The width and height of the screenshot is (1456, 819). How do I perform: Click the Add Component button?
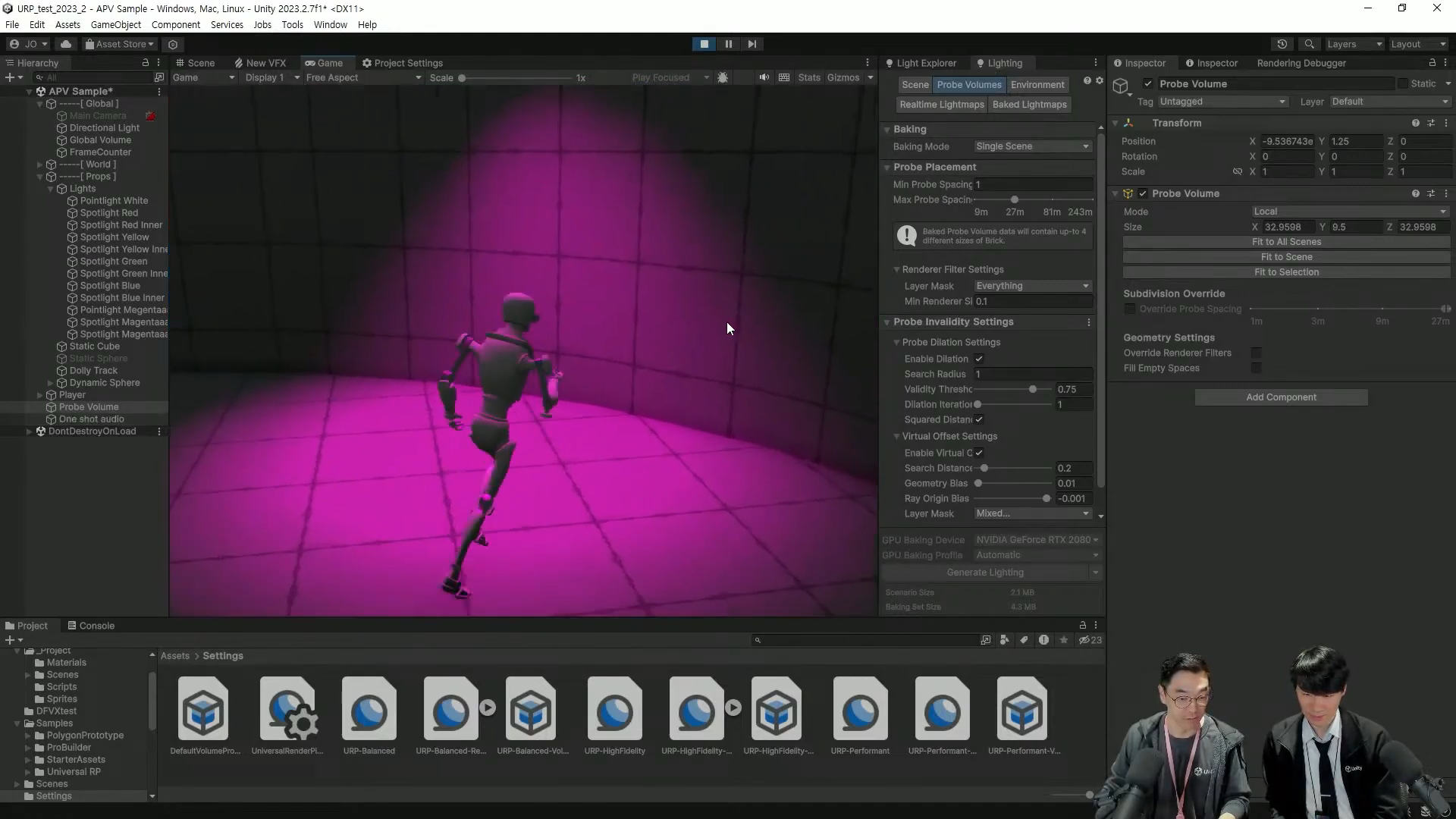point(1281,397)
